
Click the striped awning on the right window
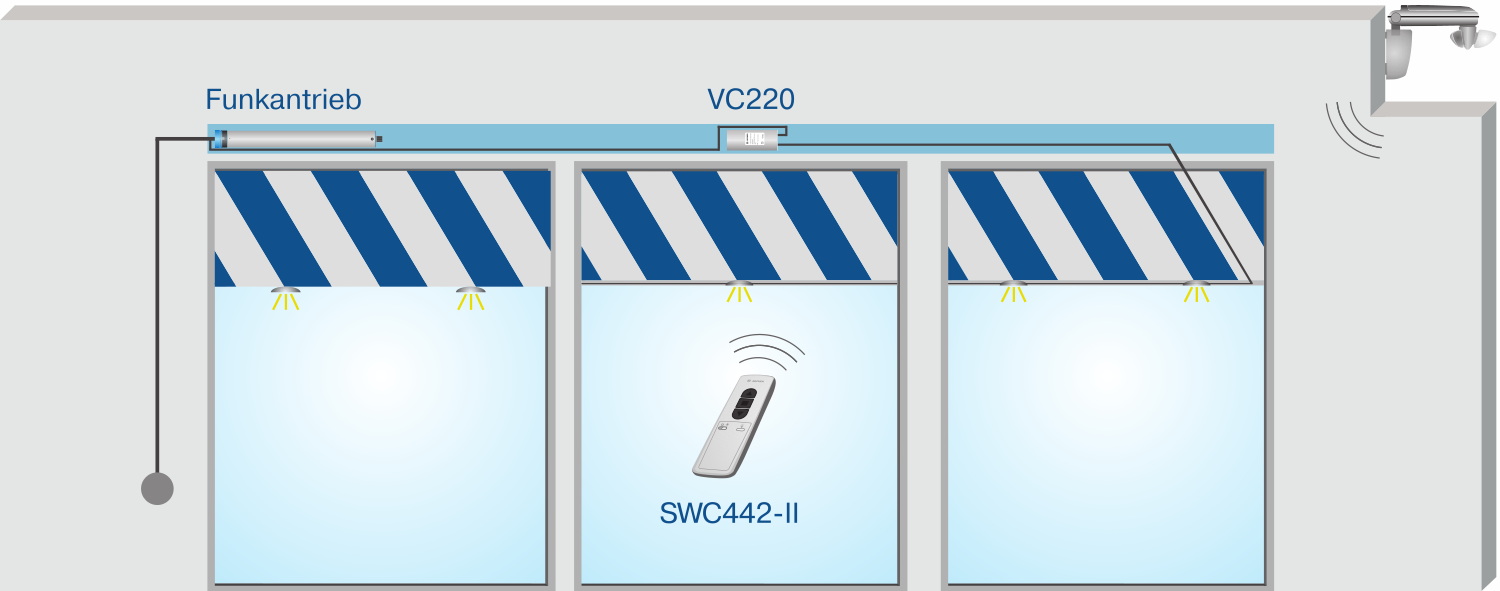click(x=1106, y=226)
